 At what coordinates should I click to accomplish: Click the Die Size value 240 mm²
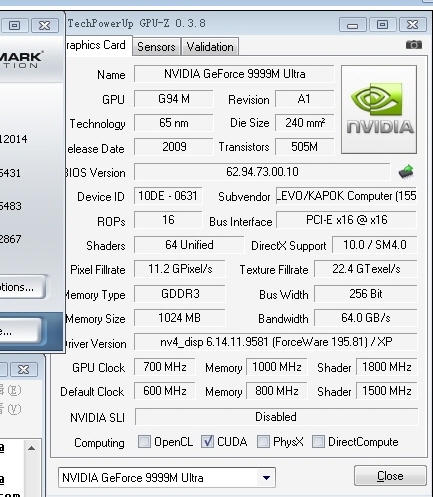tap(305, 123)
